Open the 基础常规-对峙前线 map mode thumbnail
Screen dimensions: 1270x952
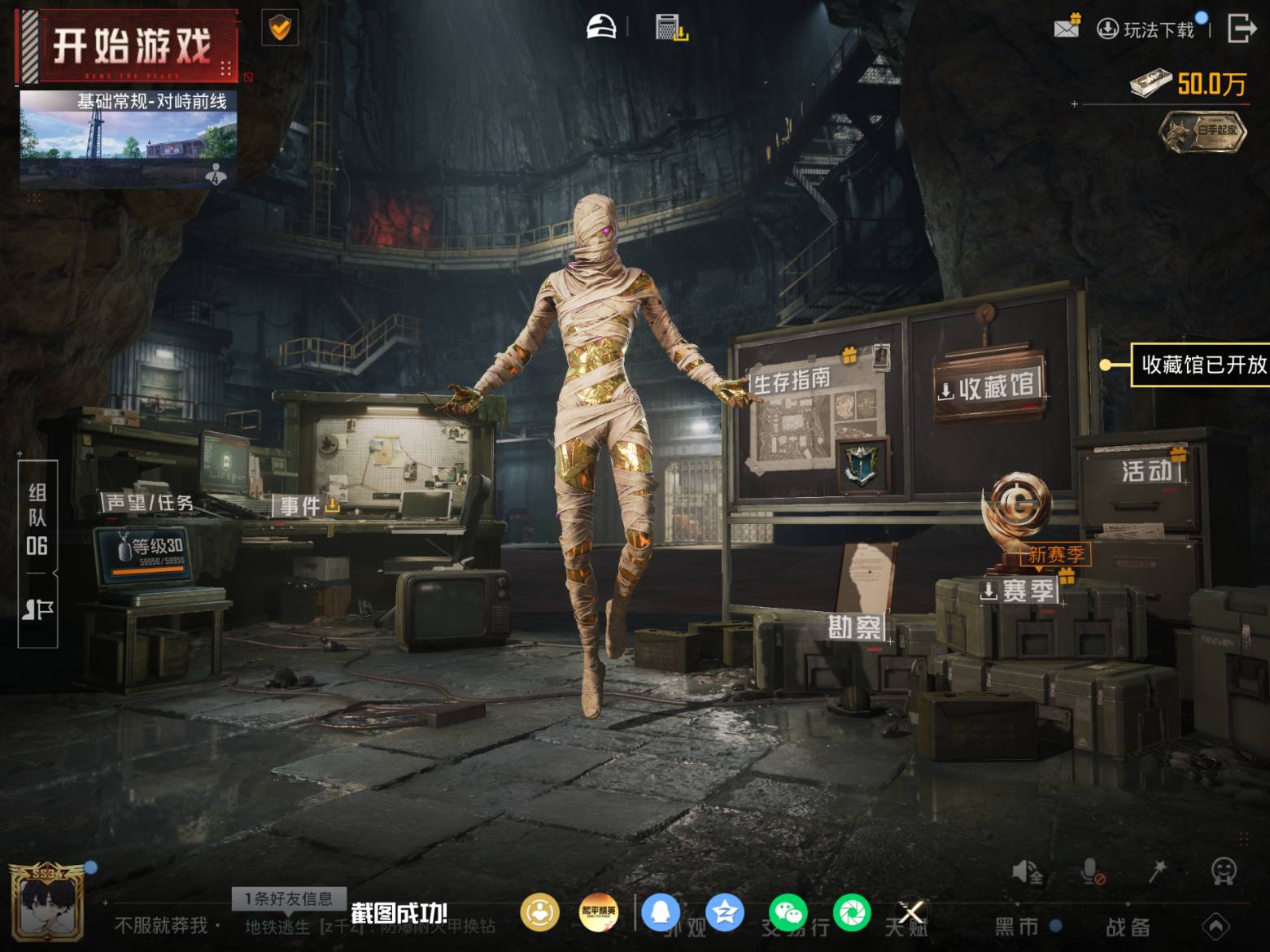click(x=129, y=138)
